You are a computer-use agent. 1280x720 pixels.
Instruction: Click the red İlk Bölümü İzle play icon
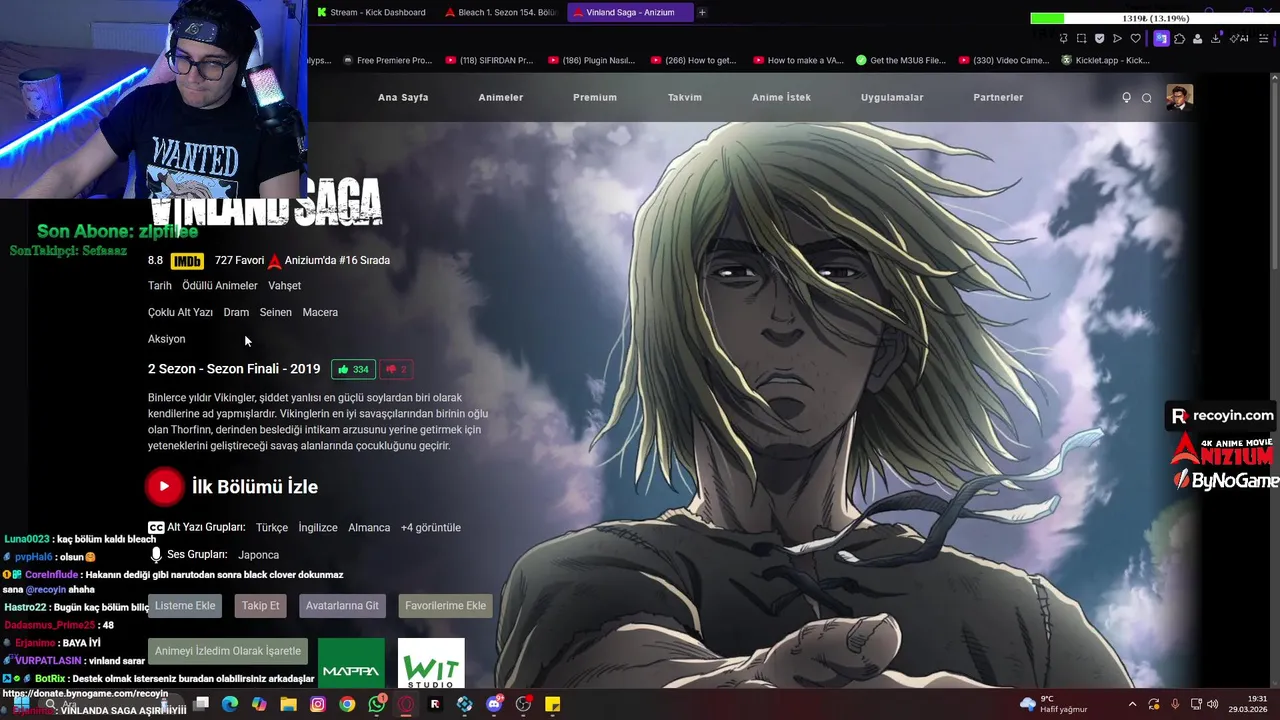click(164, 486)
